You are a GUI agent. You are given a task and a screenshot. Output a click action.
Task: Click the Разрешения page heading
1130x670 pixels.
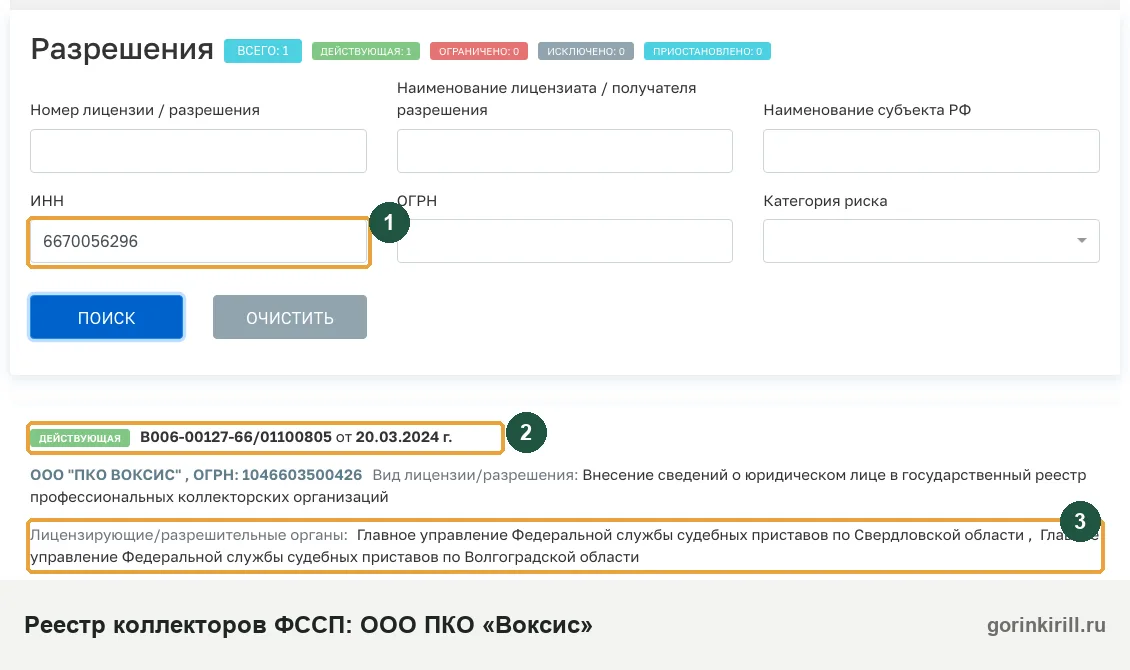point(122,50)
